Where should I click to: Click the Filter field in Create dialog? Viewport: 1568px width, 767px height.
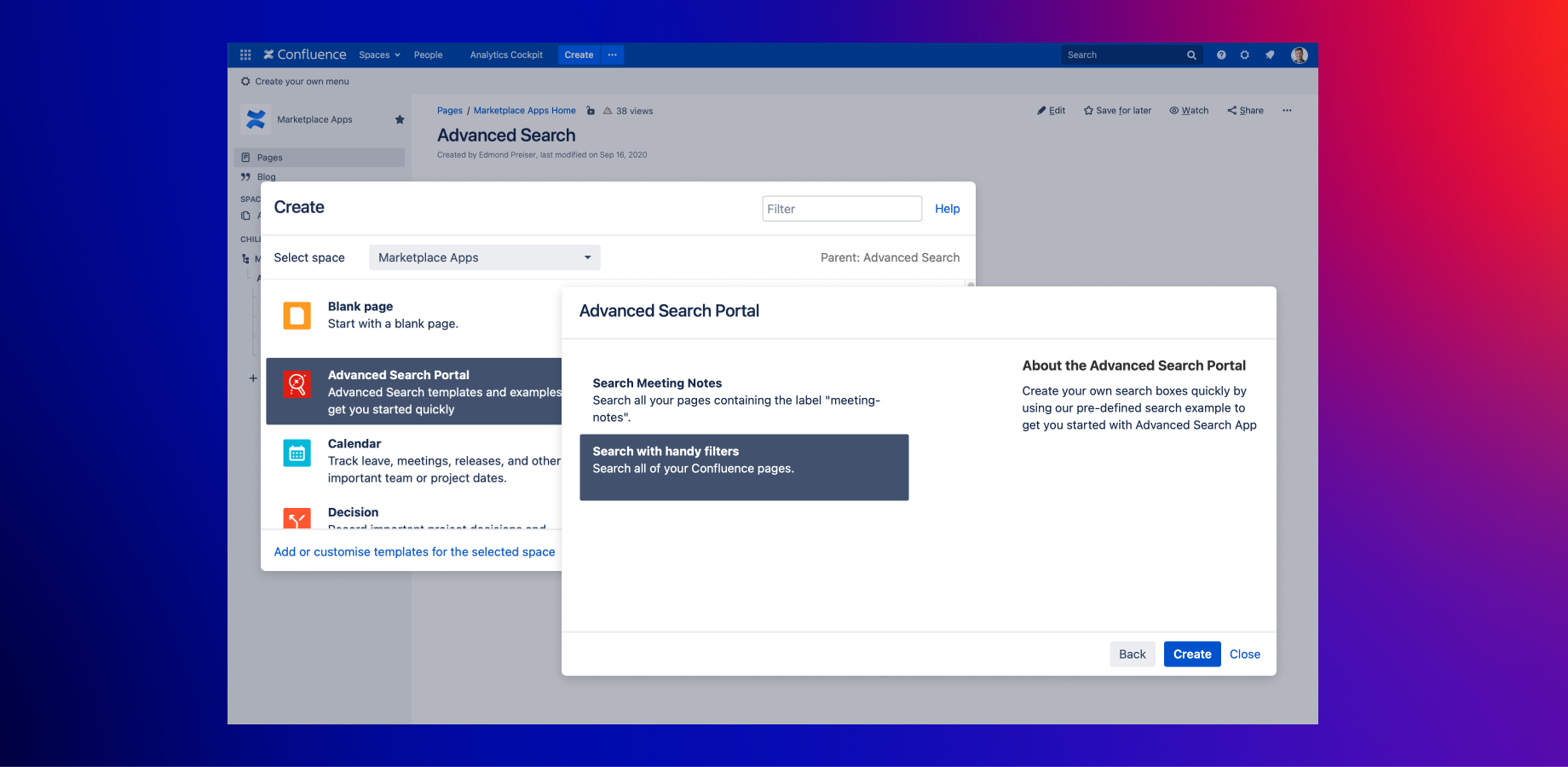pos(842,209)
